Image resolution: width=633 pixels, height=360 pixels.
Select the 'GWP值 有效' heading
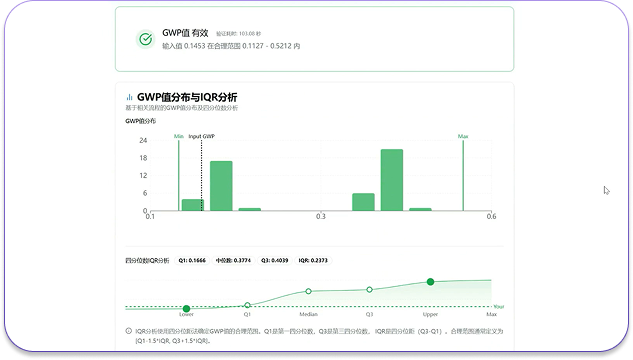[x=185, y=33]
